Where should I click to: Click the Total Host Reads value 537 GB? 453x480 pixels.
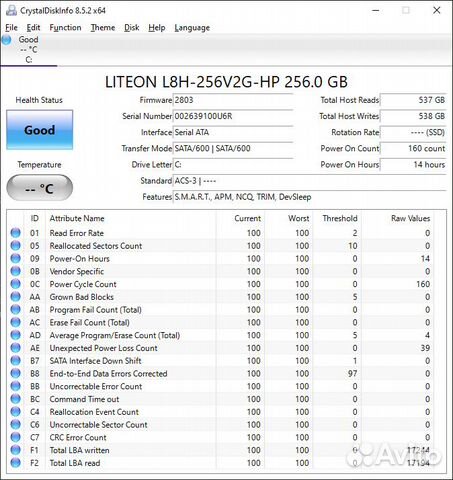[413, 100]
